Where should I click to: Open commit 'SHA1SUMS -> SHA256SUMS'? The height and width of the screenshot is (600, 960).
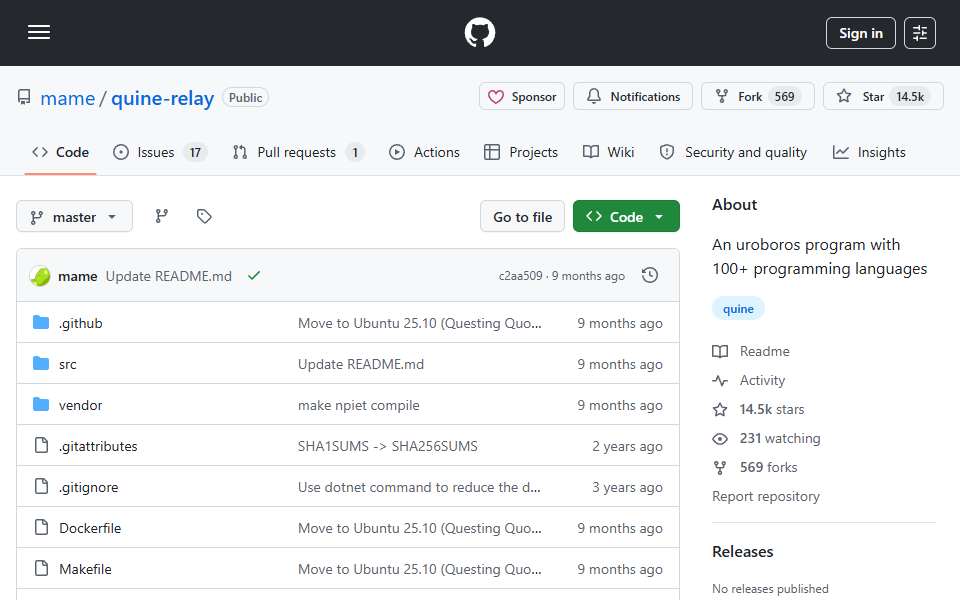coord(388,446)
